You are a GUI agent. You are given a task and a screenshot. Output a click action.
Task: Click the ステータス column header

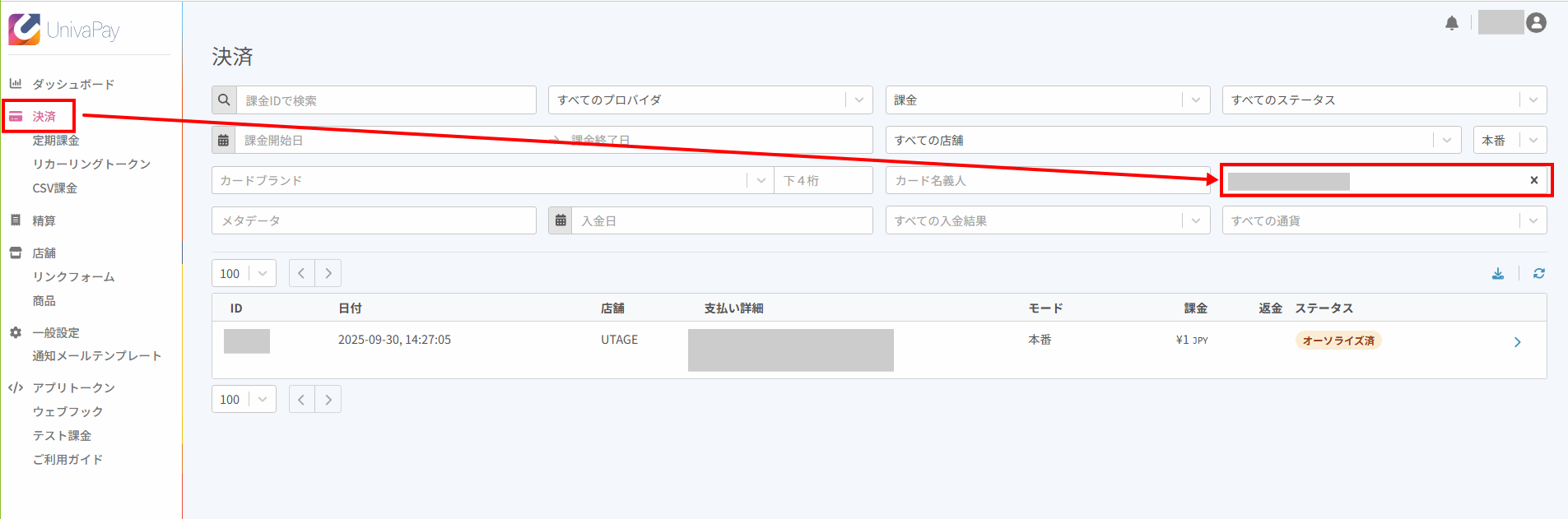[x=1324, y=308]
